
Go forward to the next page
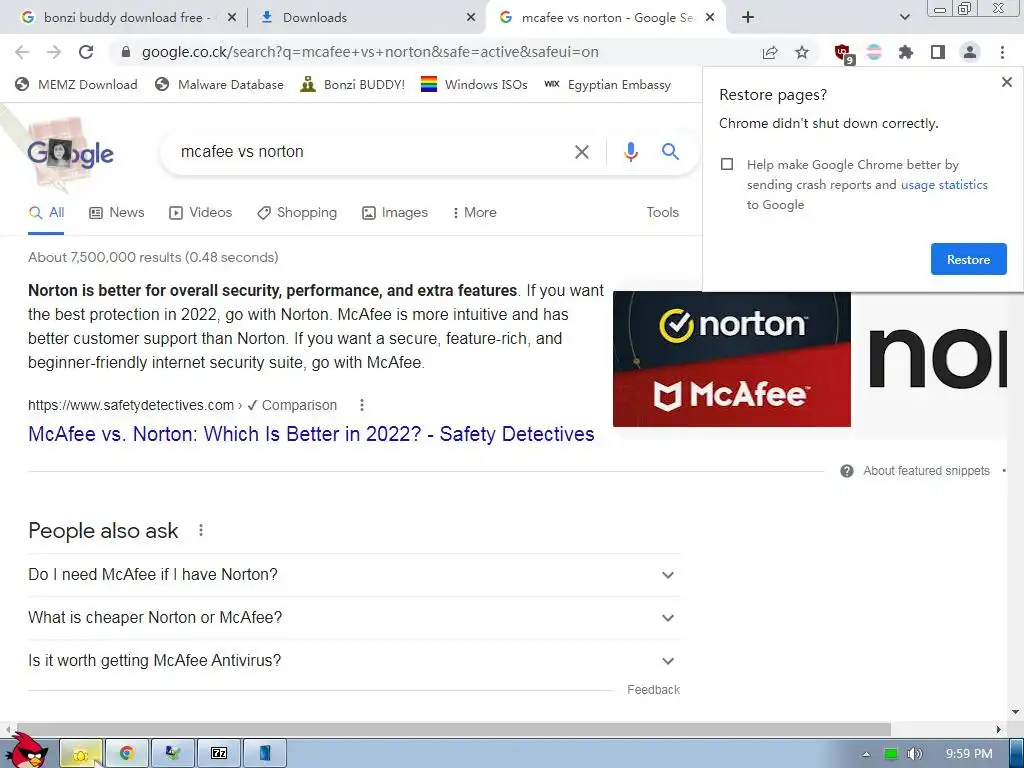pyautogui.click(x=54, y=52)
